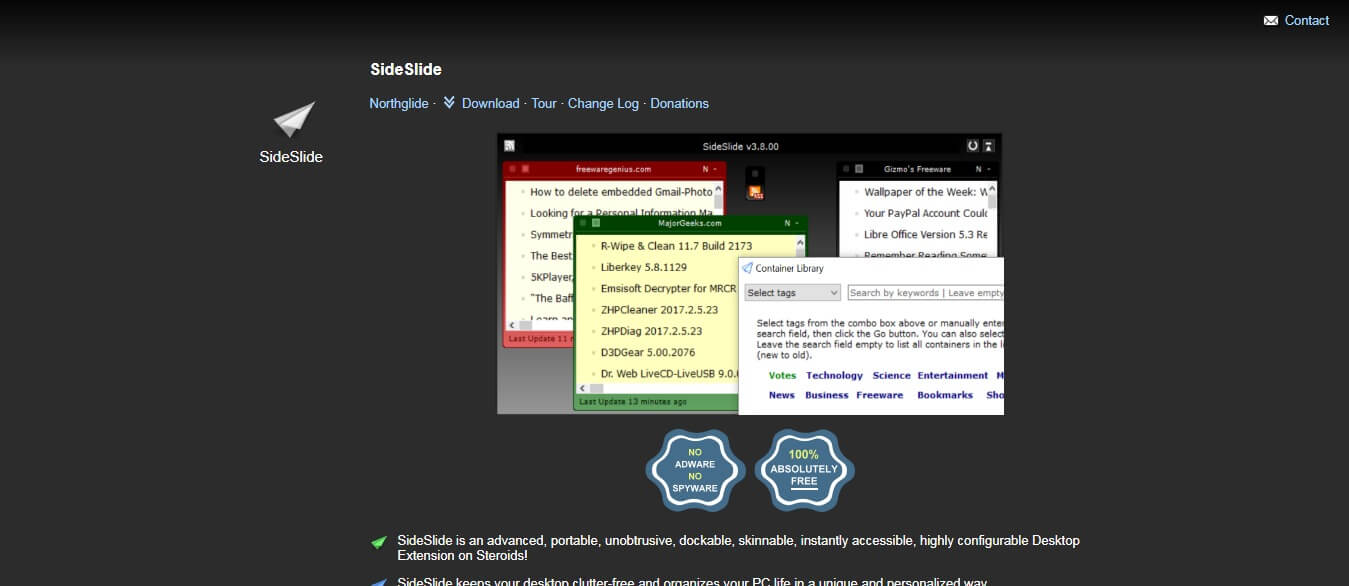Click the No Adware No Spyware badge

[696, 470]
